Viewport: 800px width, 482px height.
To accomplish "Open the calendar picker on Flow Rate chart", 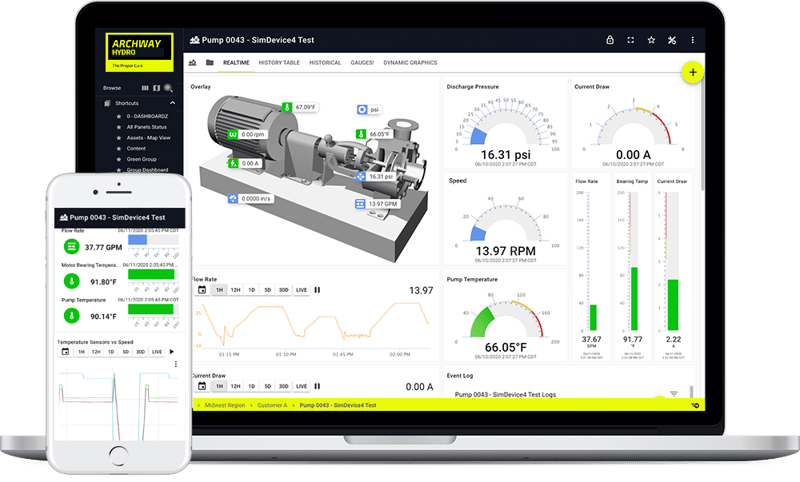I will [x=202, y=290].
